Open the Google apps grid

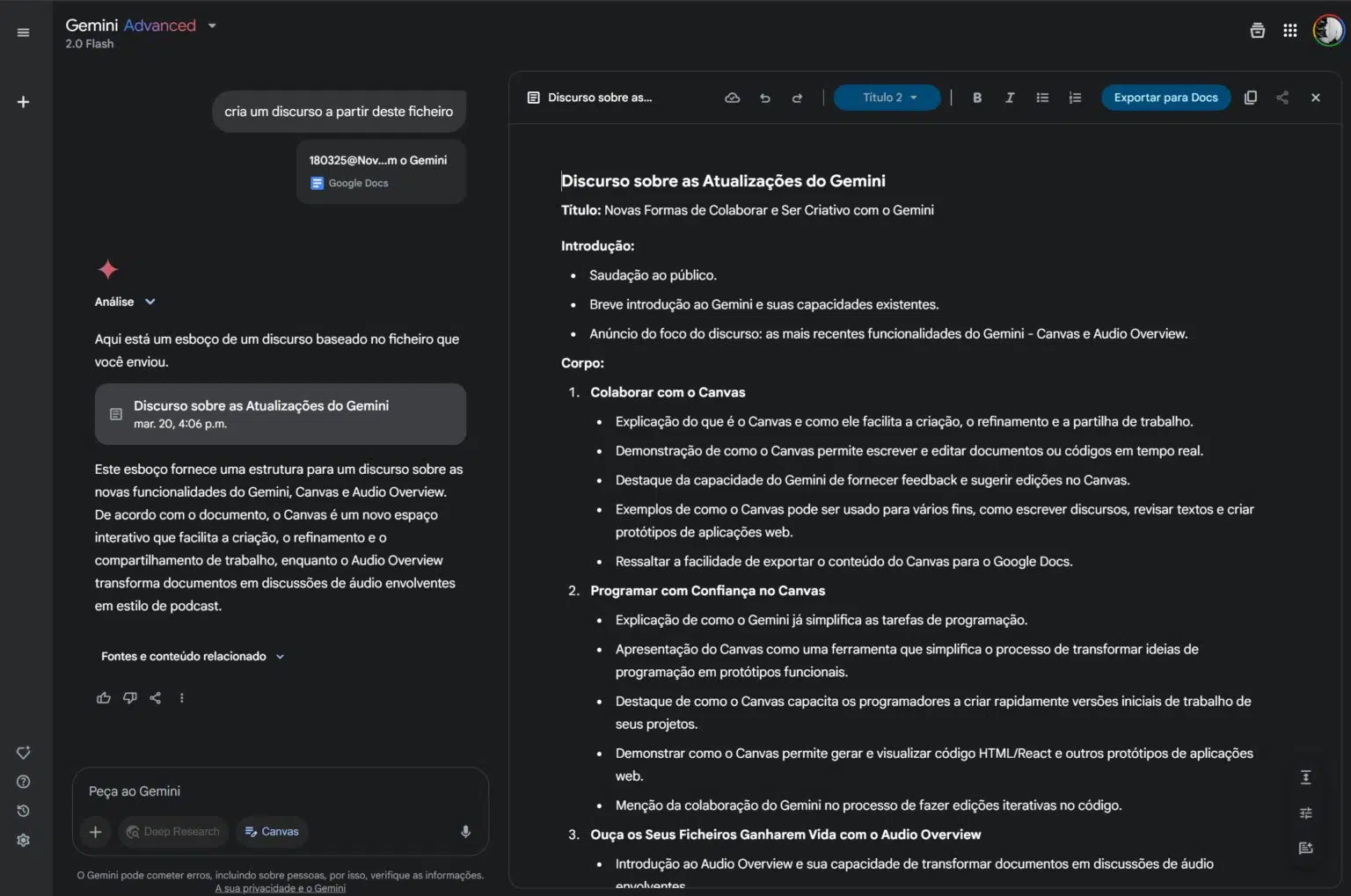point(1290,31)
